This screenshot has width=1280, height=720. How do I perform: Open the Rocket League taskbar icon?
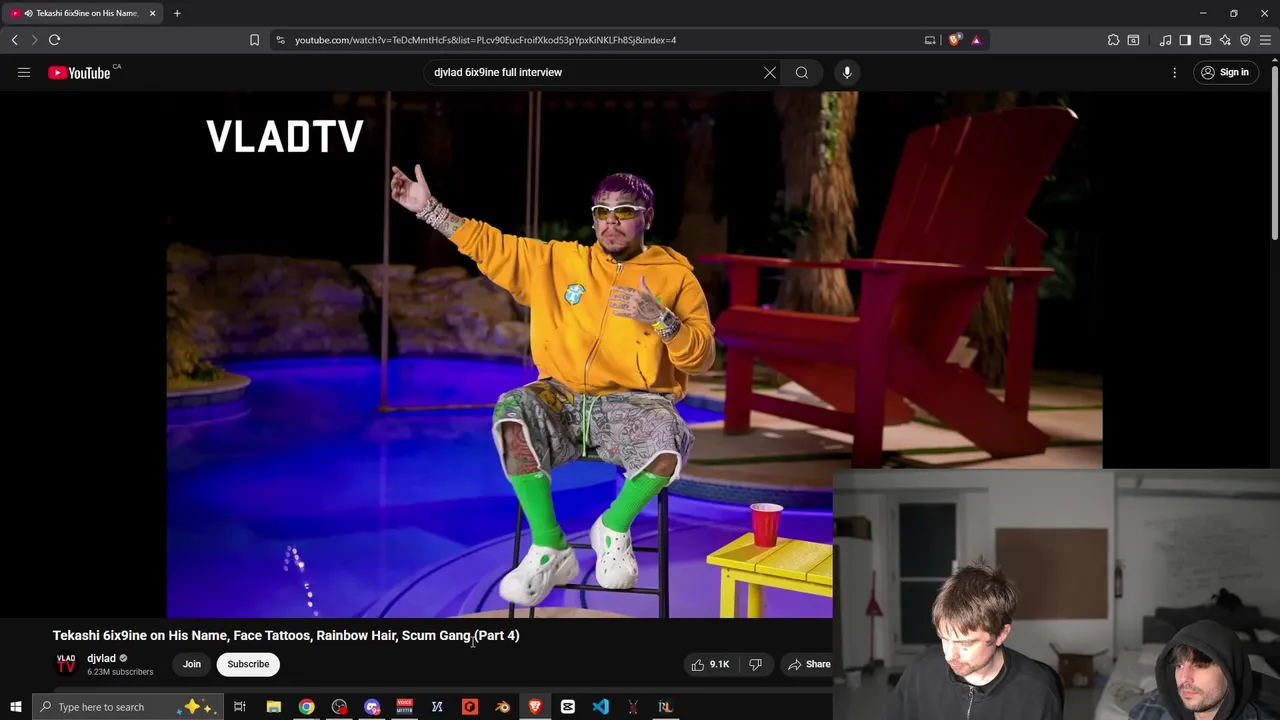click(x=665, y=707)
